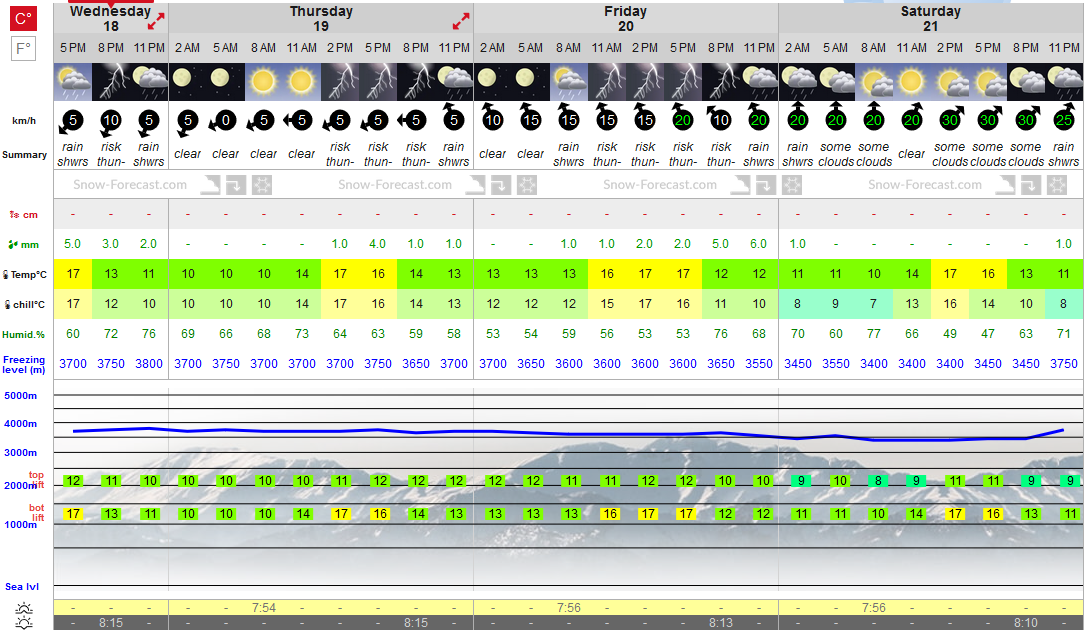Viewport: 1086px width, 633px height.
Task: Click Wednesday 8 PM thunderstorm icon
Action: (111, 82)
